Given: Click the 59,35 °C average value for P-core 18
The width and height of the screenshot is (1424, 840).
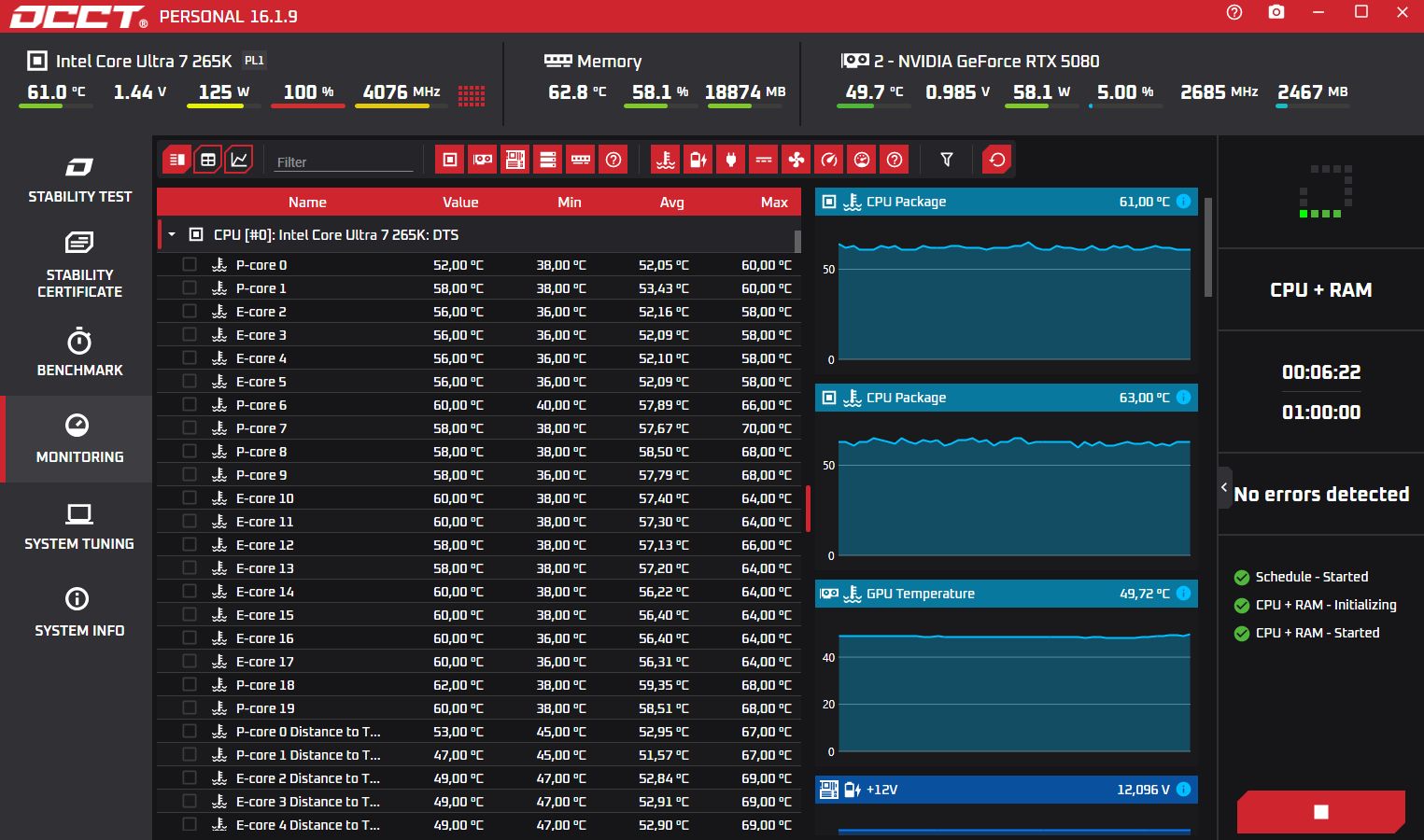Looking at the screenshot, I should point(663,685).
